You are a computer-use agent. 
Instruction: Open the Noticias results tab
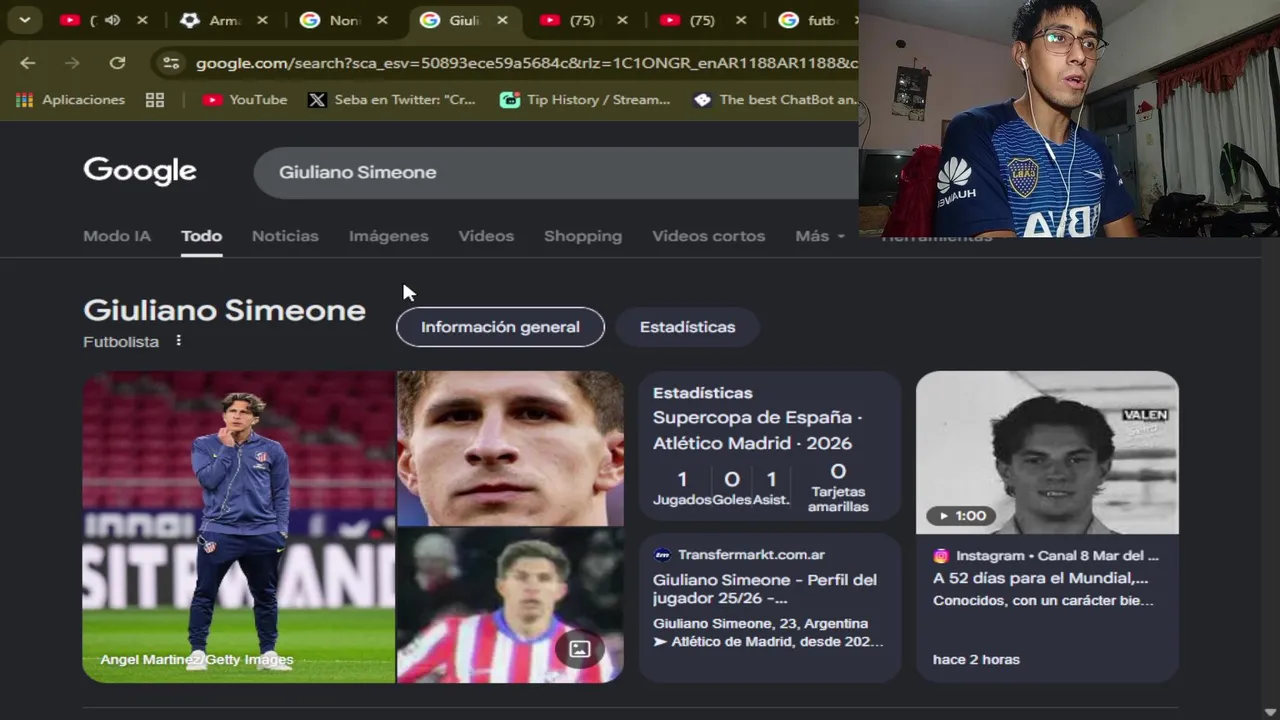[285, 236]
